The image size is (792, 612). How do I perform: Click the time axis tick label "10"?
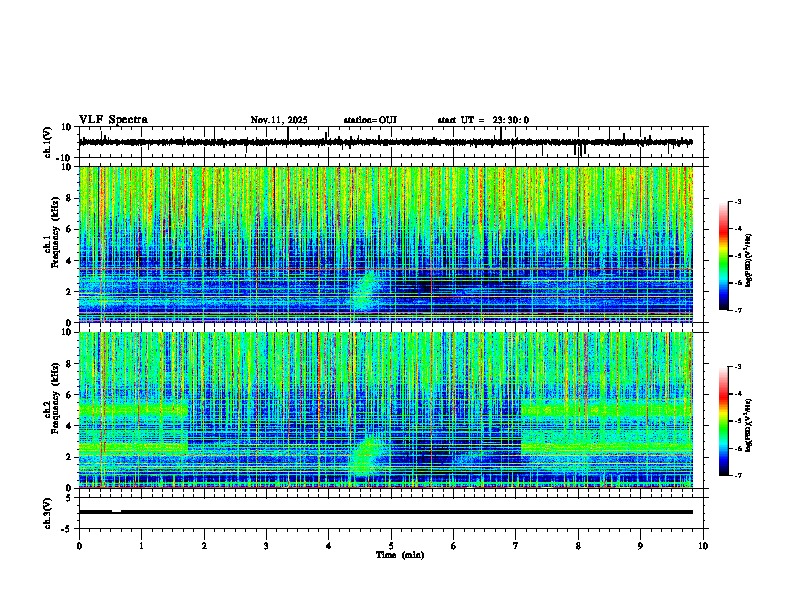pos(703,546)
